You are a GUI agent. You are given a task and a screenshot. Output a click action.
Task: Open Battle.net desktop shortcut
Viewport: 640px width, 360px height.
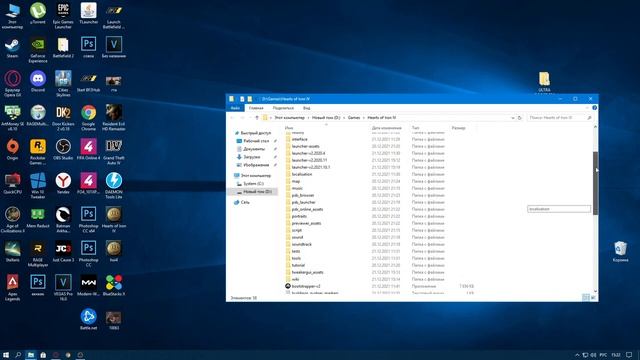(88, 319)
